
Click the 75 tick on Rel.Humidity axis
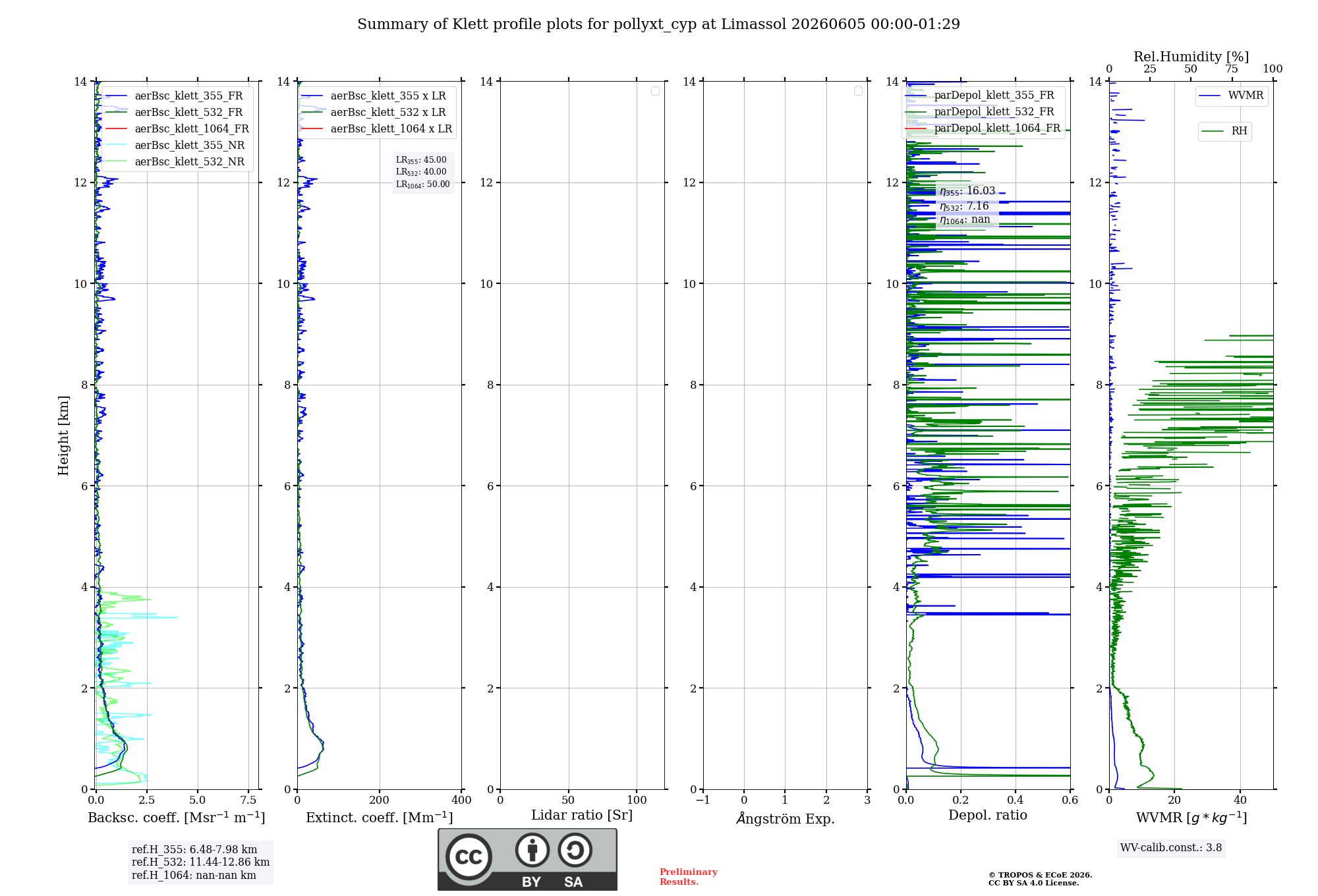click(x=1232, y=69)
